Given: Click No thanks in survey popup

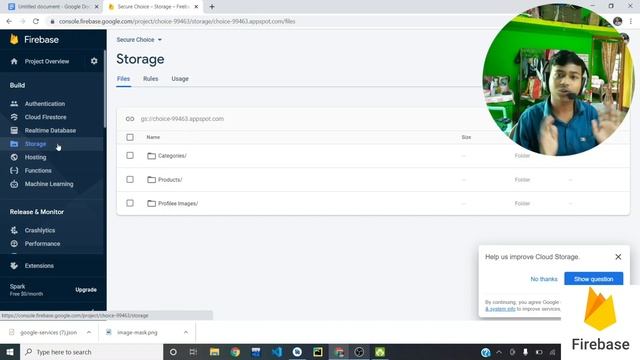Looking at the screenshot, I should 544,279.
